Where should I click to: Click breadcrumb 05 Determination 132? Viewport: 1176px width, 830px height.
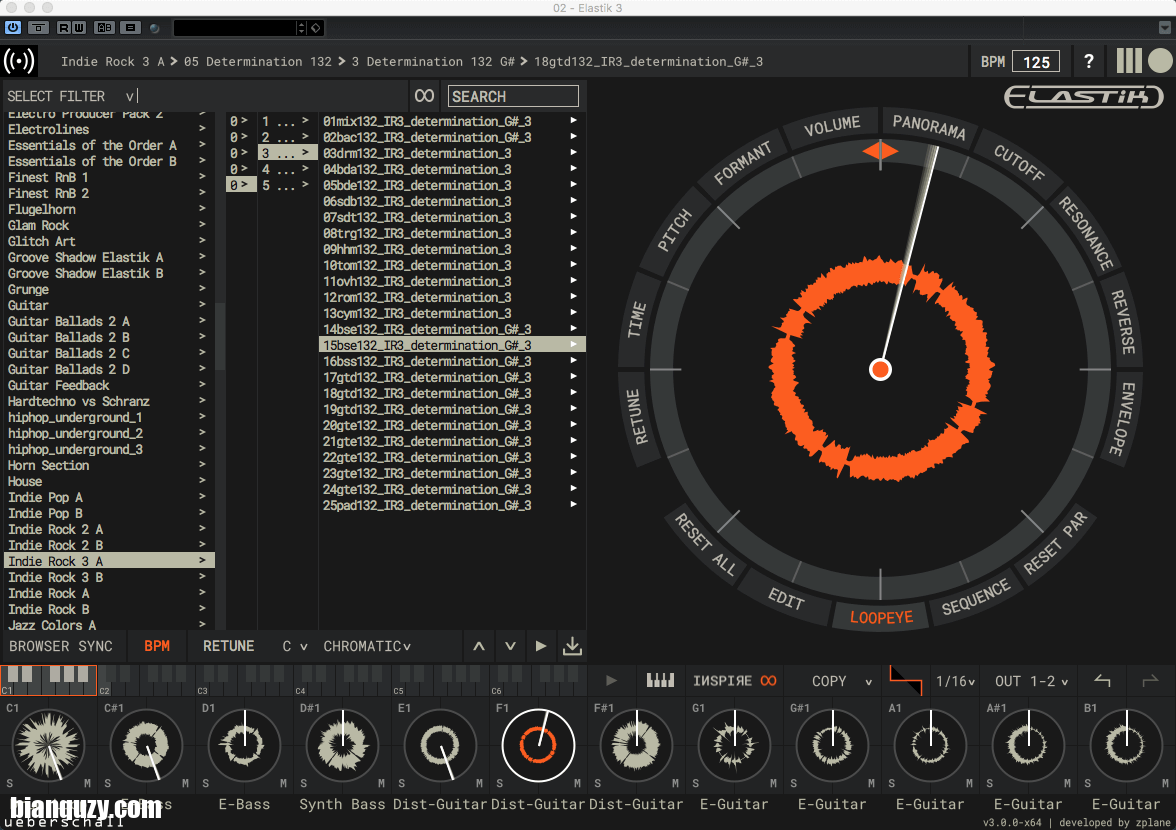coord(257,61)
